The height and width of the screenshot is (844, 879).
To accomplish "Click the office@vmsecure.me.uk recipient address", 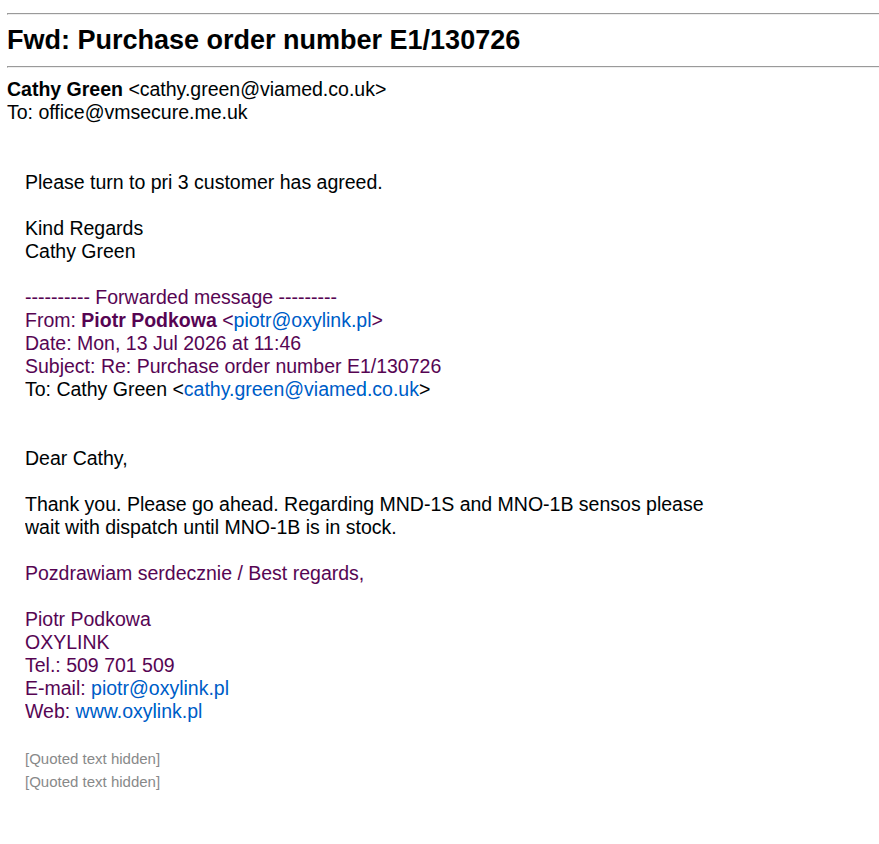I will [143, 112].
